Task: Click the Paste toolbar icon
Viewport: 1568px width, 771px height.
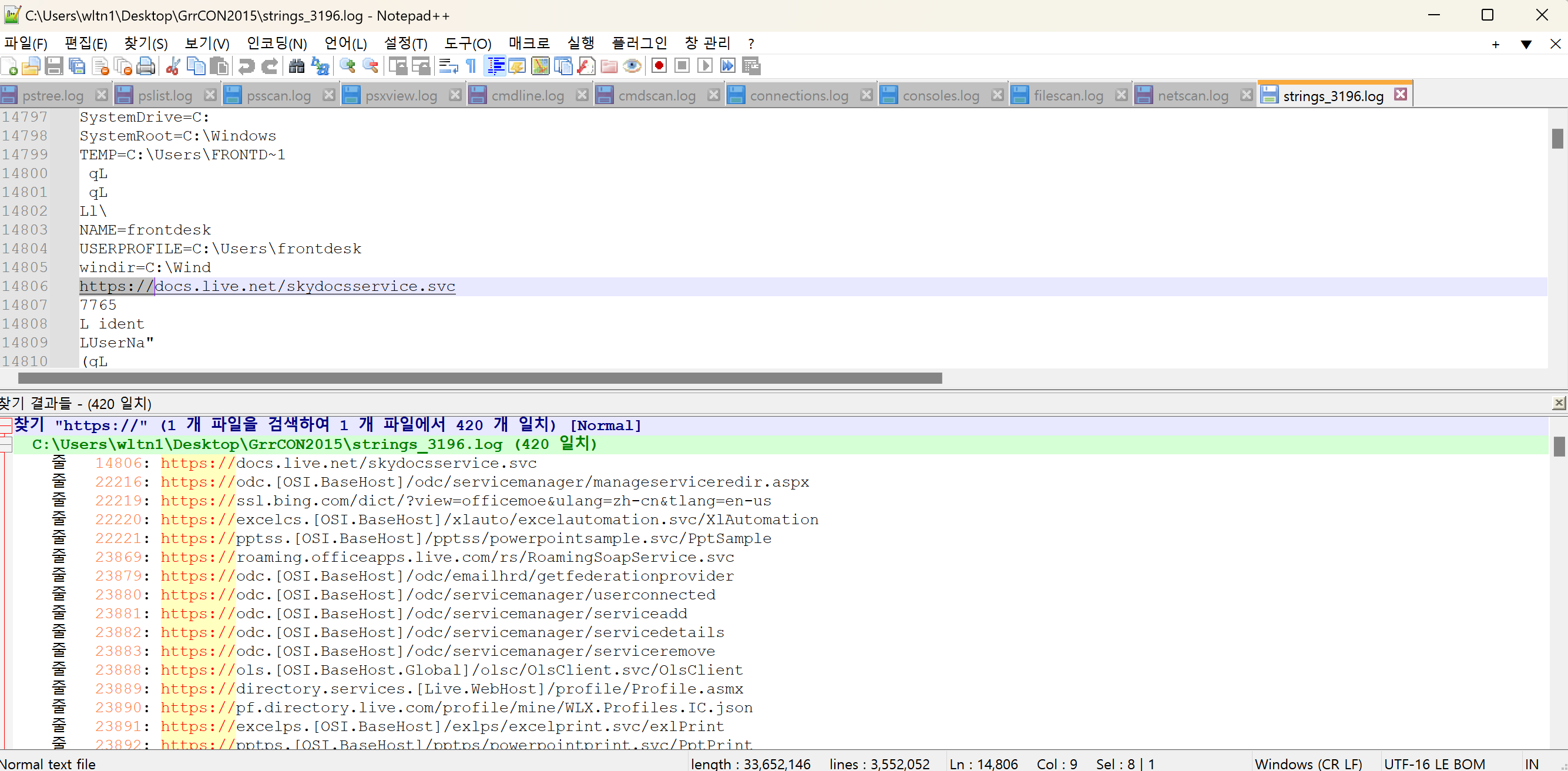Action: click(219, 66)
